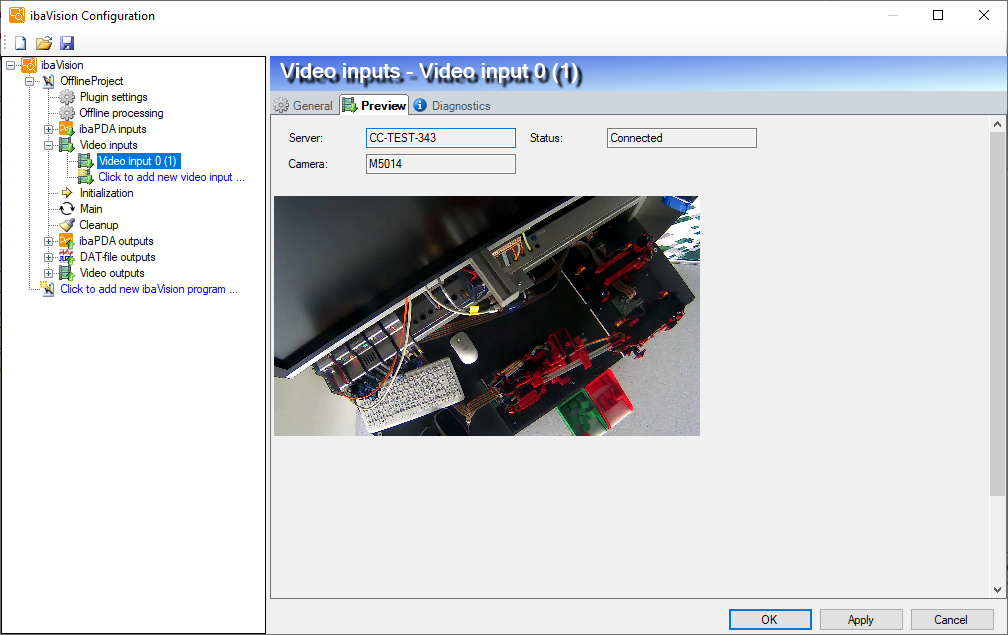The image size is (1008, 635).
Task: Close the ibaVision Configuration window
Action: click(984, 15)
